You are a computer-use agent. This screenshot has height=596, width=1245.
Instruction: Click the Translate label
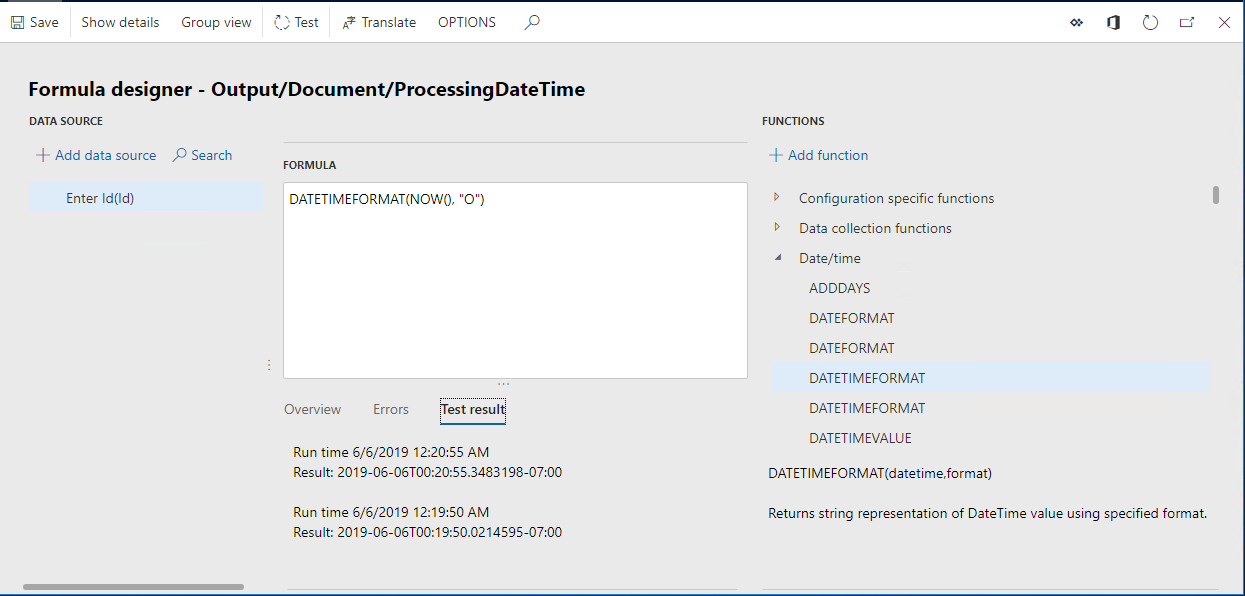coord(389,22)
